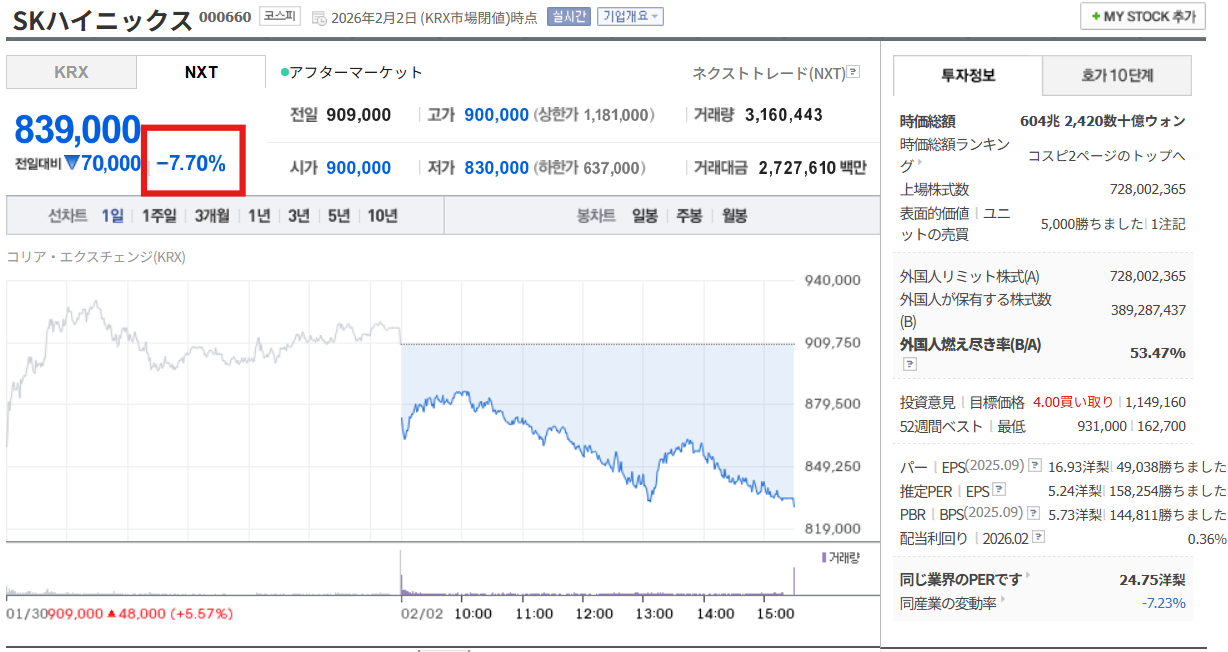
Task: Click the help icon beside BPS(2025.09)
Action: 1035,514
